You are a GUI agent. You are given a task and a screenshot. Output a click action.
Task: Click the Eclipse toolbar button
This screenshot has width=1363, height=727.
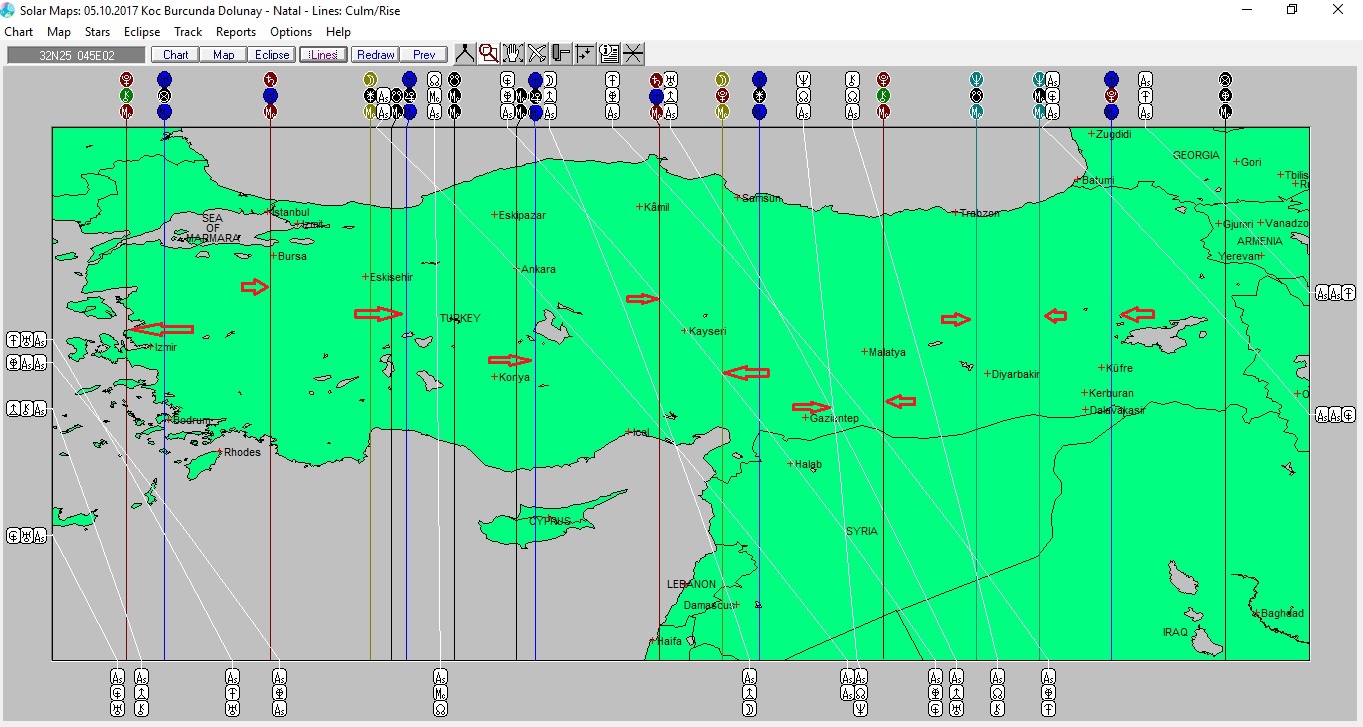point(272,55)
